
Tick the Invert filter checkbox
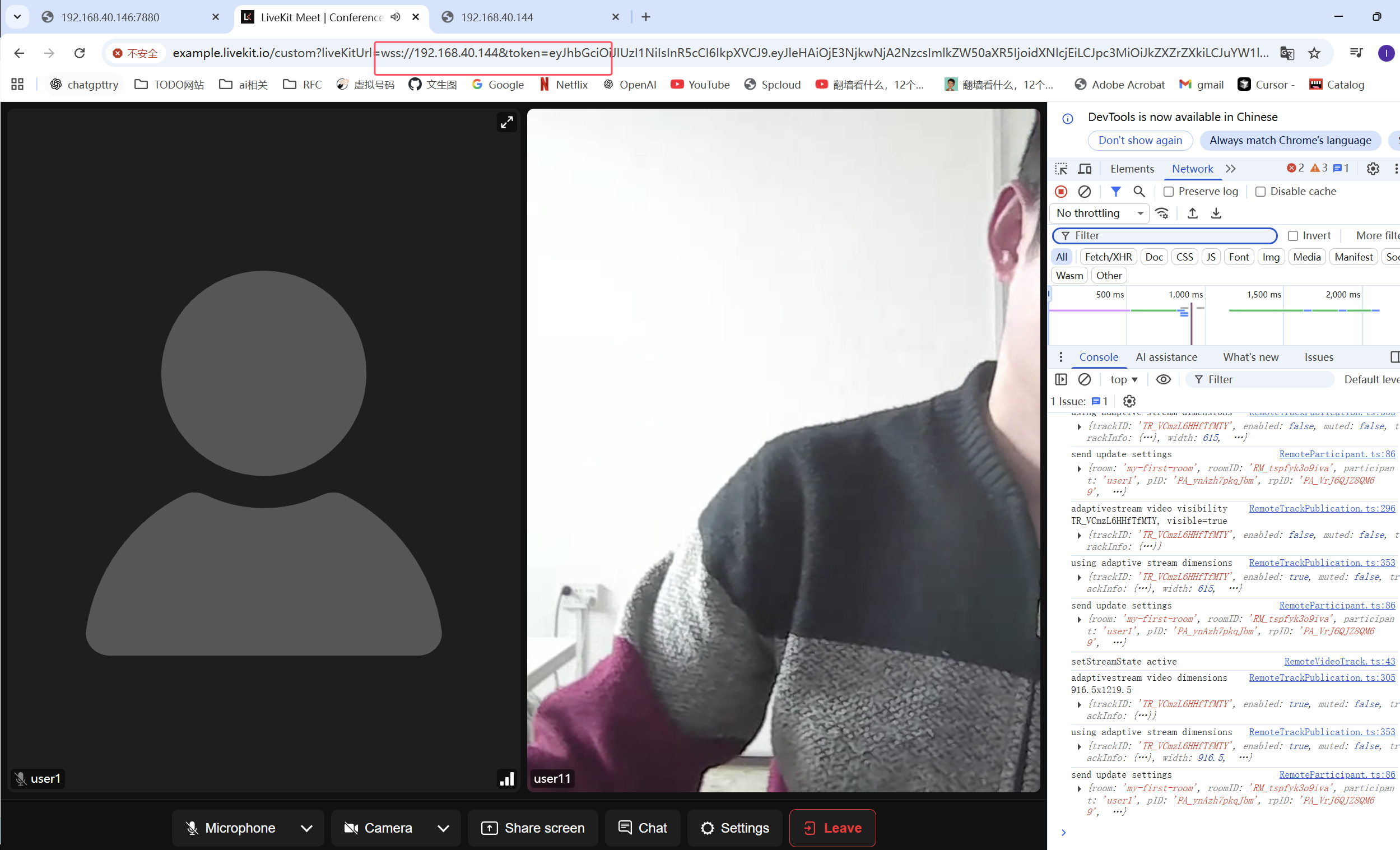[1292, 235]
